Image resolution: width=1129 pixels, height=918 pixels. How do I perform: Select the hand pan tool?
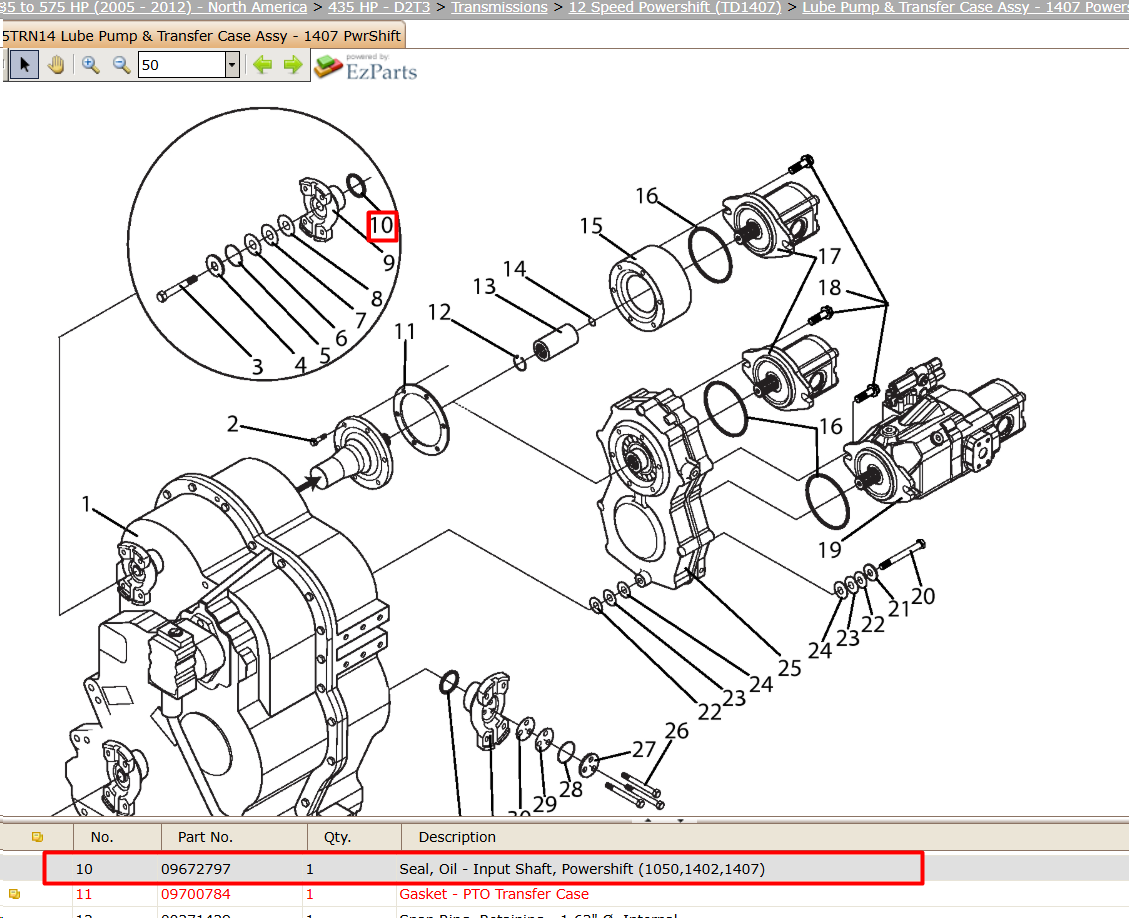[56, 65]
